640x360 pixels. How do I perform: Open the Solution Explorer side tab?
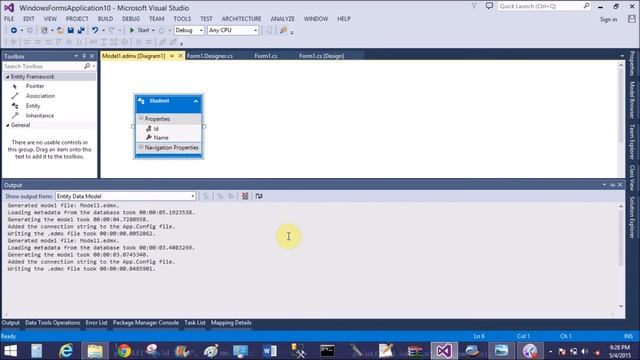tap(632, 218)
